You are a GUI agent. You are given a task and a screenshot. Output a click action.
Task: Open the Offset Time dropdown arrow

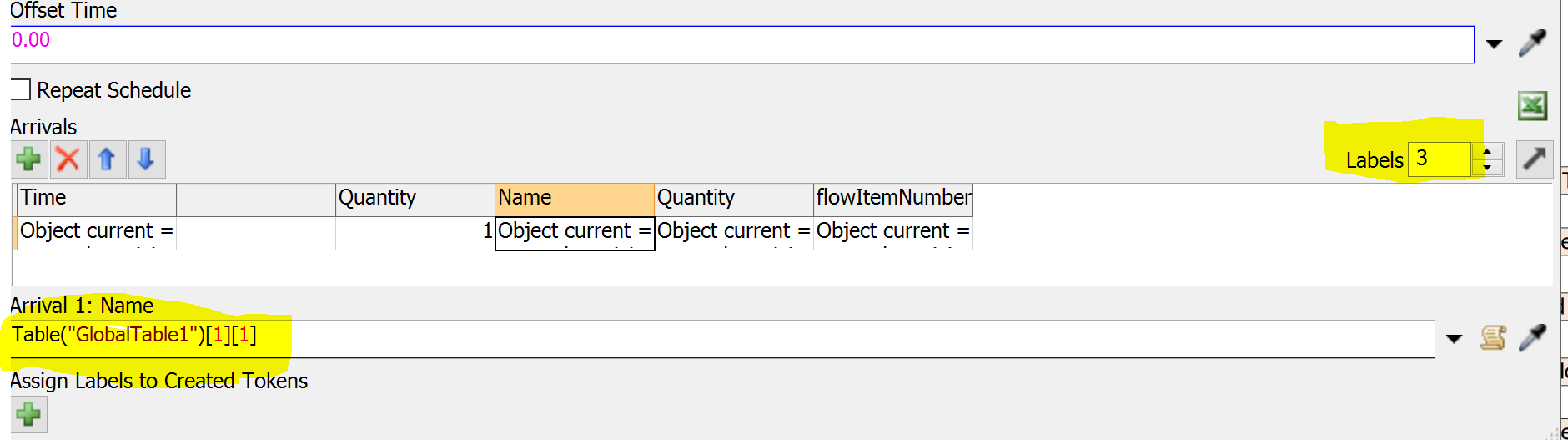1494,44
